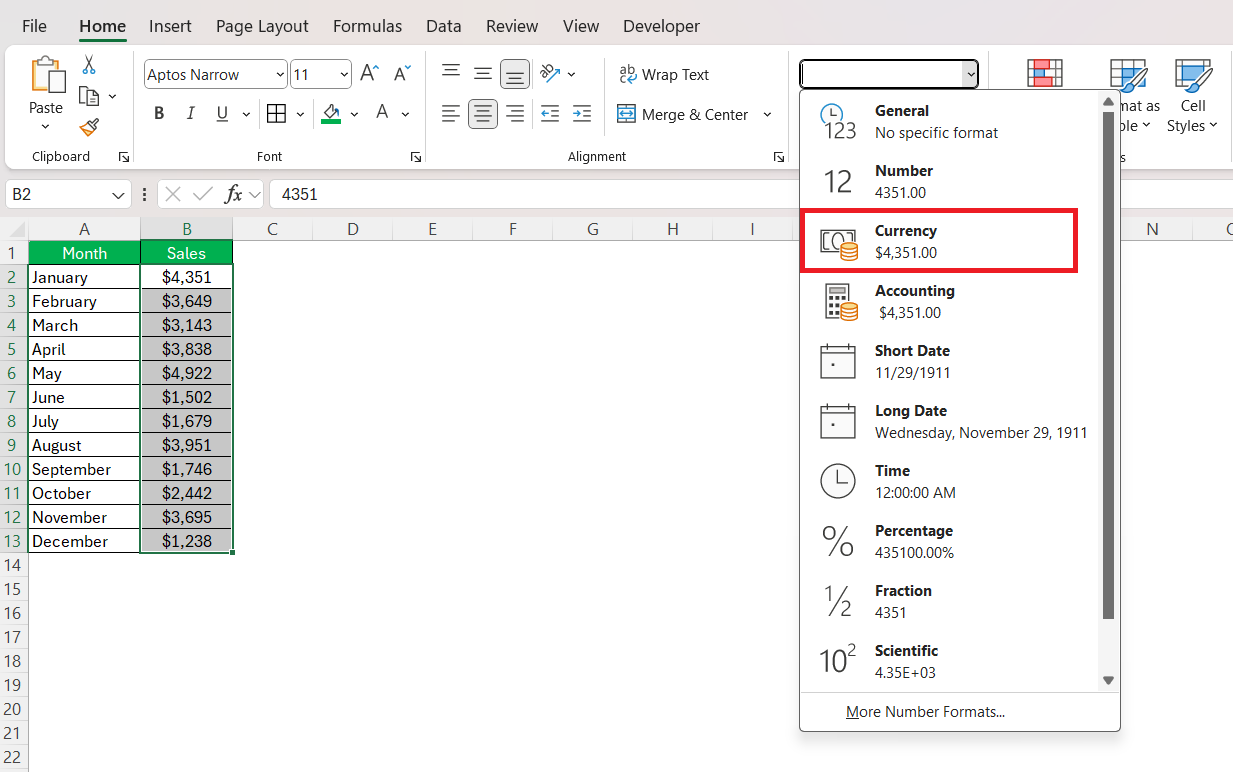Switch to the View tab
This screenshot has width=1233, height=772.
tap(581, 26)
